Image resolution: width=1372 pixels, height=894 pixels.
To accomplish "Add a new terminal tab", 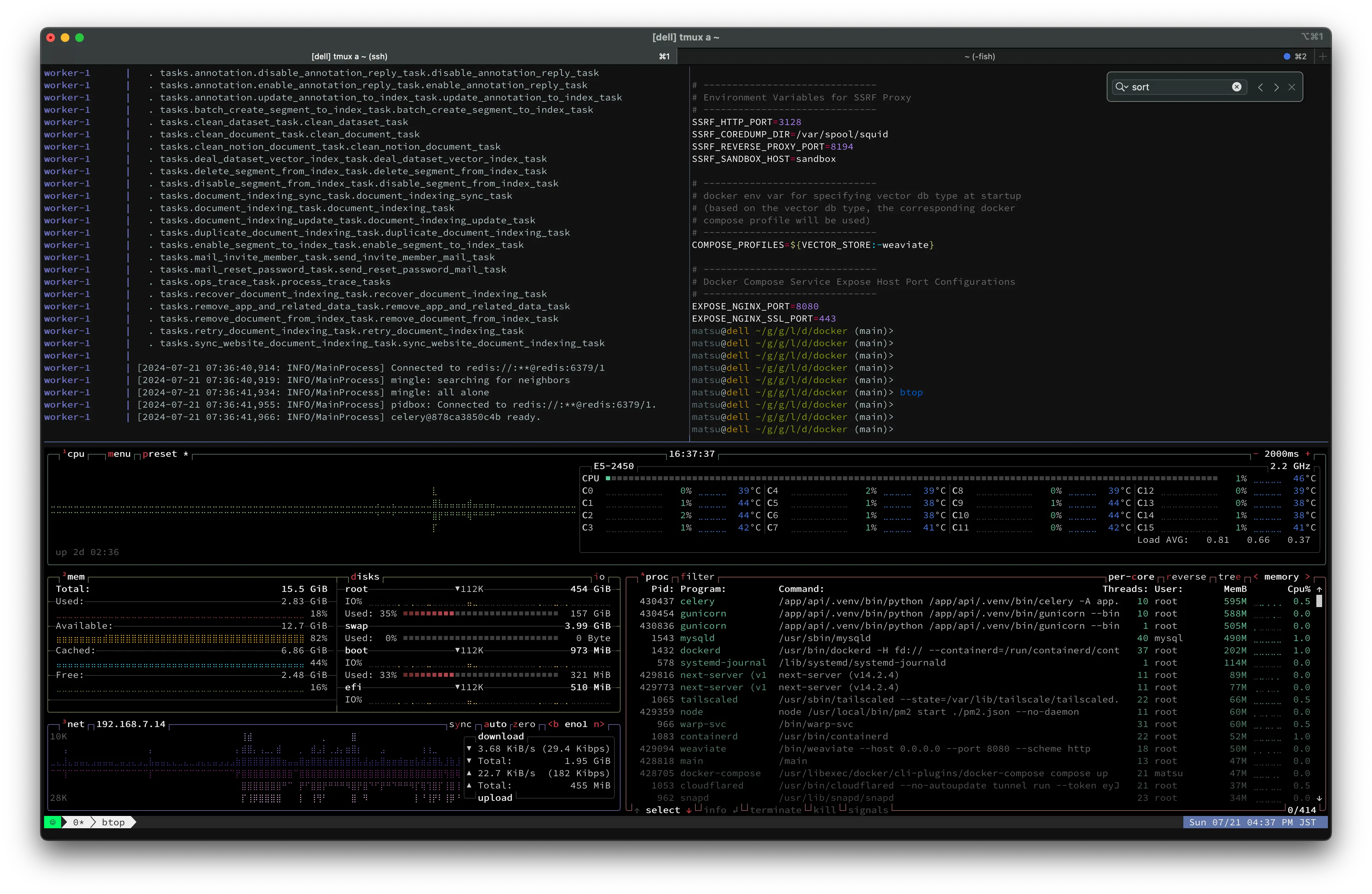I will pos(1323,56).
